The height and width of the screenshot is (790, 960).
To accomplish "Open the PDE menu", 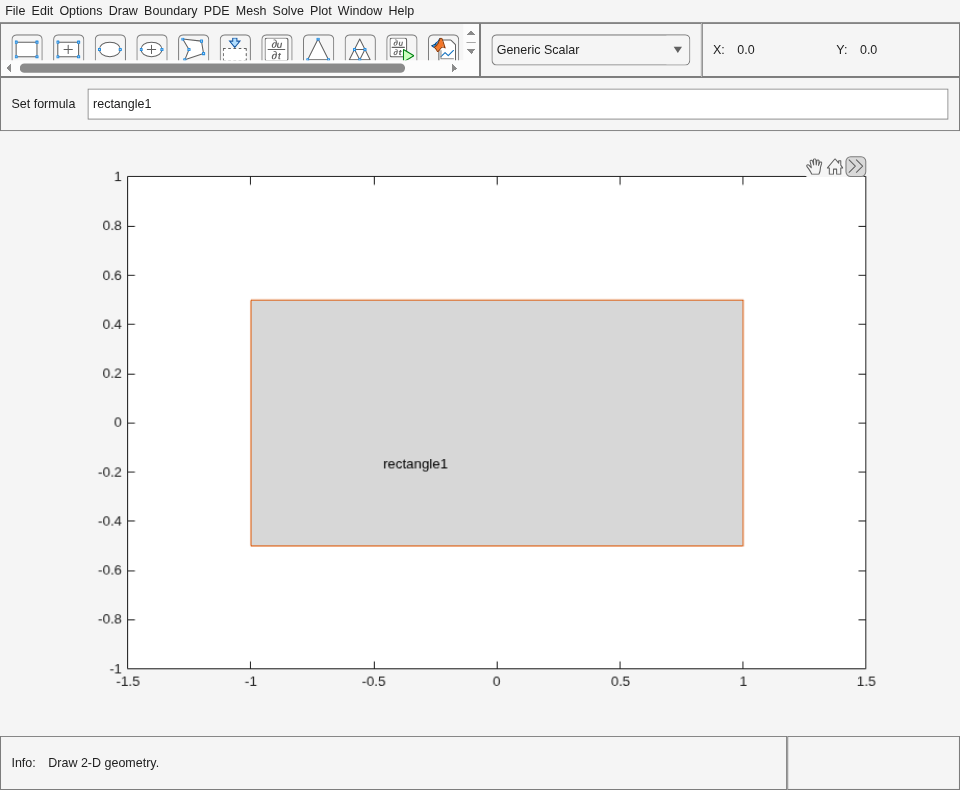I will coord(217,11).
